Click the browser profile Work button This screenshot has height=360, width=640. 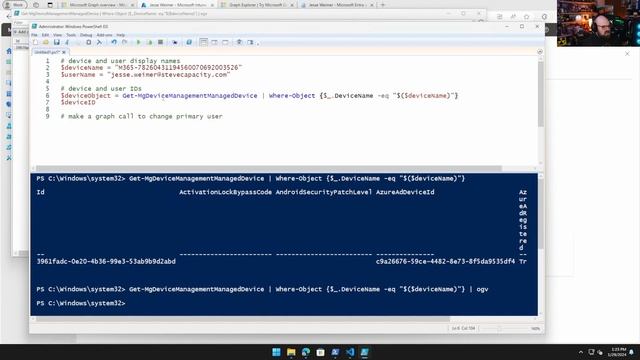click(14, 5)
